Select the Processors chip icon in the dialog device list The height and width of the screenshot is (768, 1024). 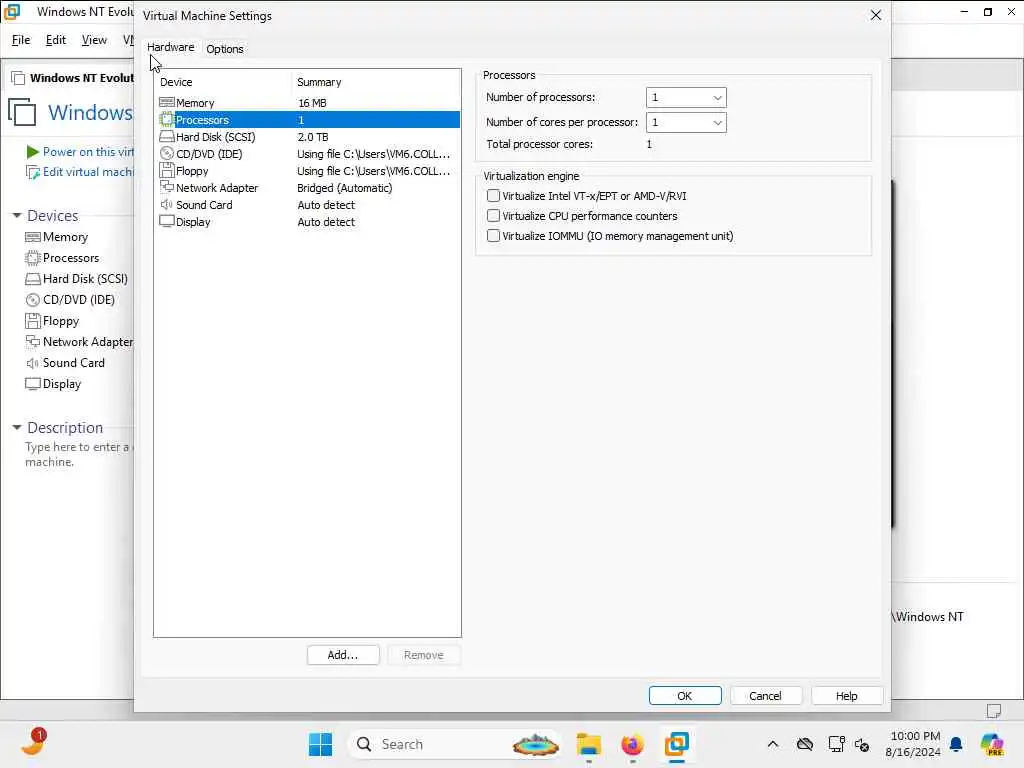(167, 120)
